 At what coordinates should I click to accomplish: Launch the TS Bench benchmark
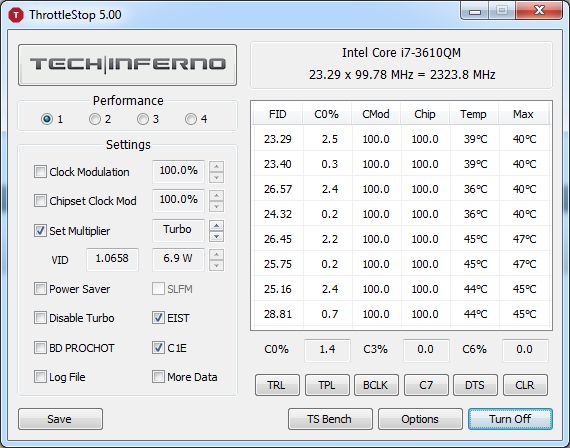click(x=330, y=419)
